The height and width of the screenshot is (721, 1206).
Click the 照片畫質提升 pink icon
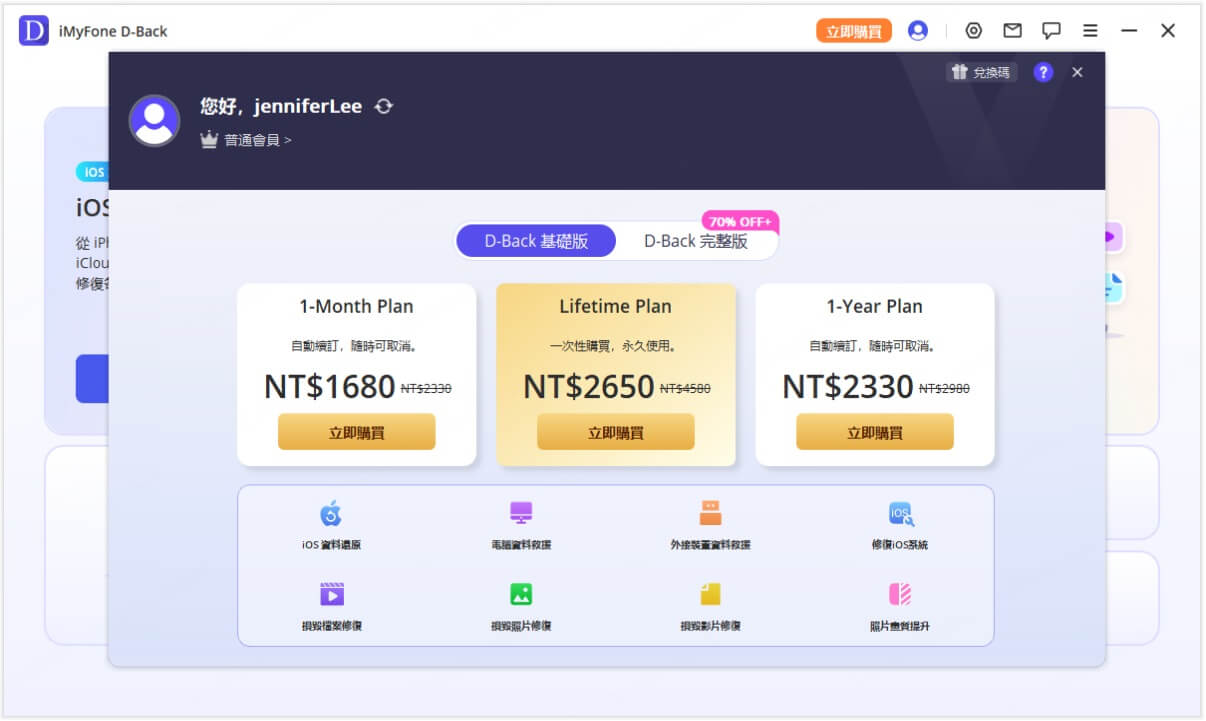[900, 594]
